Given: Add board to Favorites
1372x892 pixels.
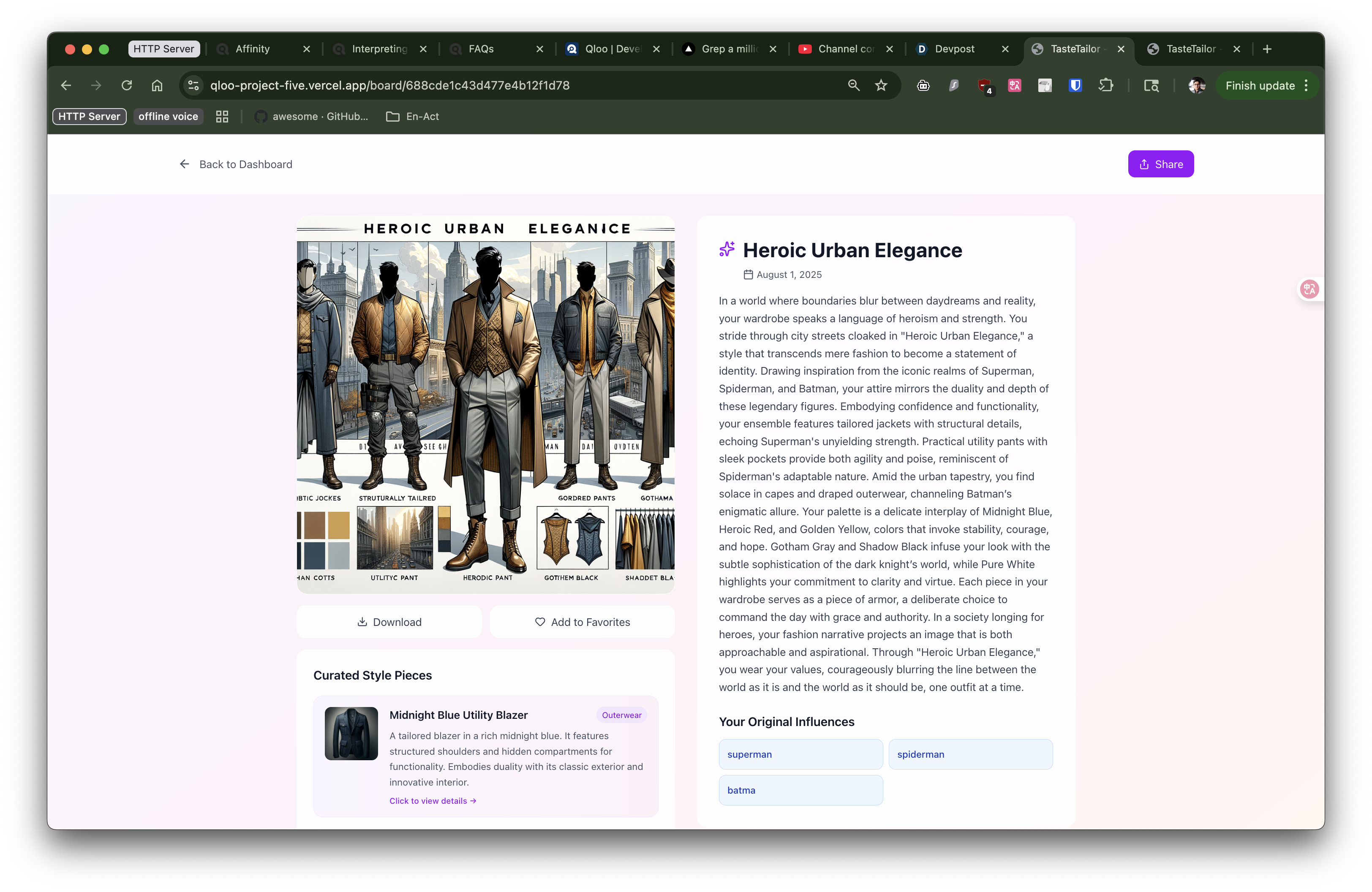Looking at the screenshot, I should [x=582, y=622].
